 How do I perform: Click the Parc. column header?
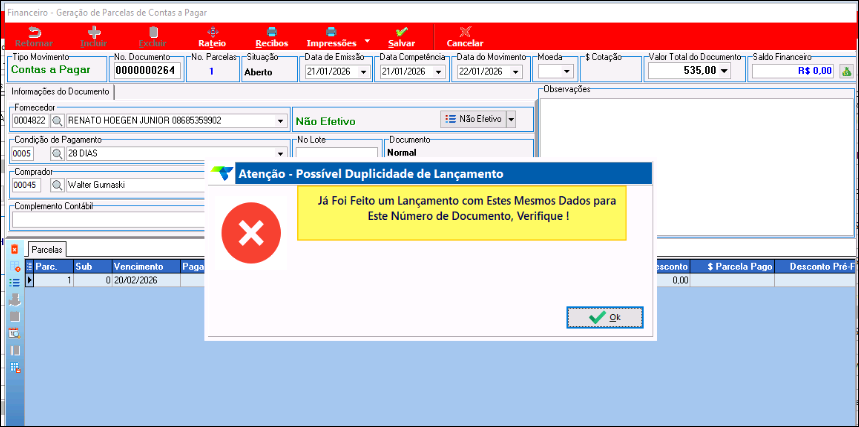(53, 266)
